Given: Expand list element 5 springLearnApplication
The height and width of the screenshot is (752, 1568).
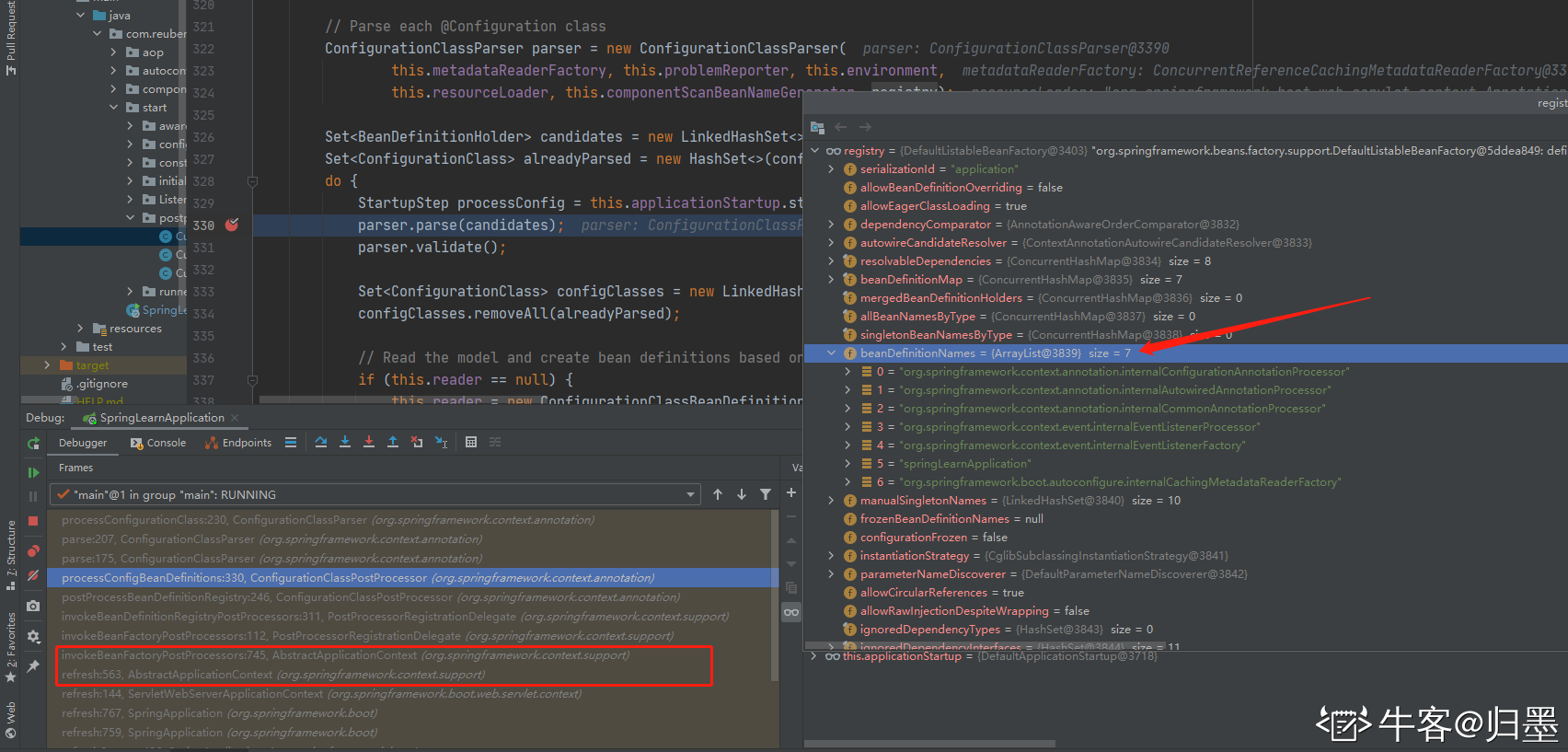Looking at the screenshot, I should click(x=848, y=464).
